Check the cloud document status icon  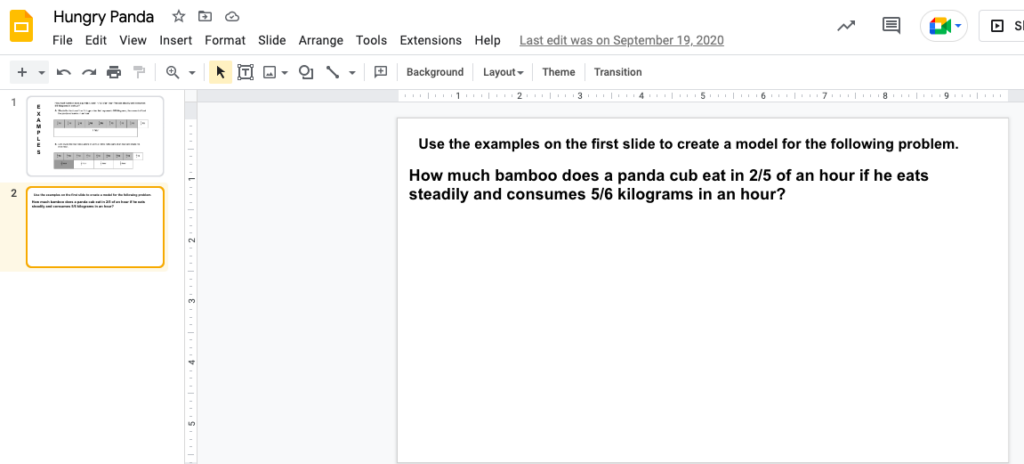232,17
